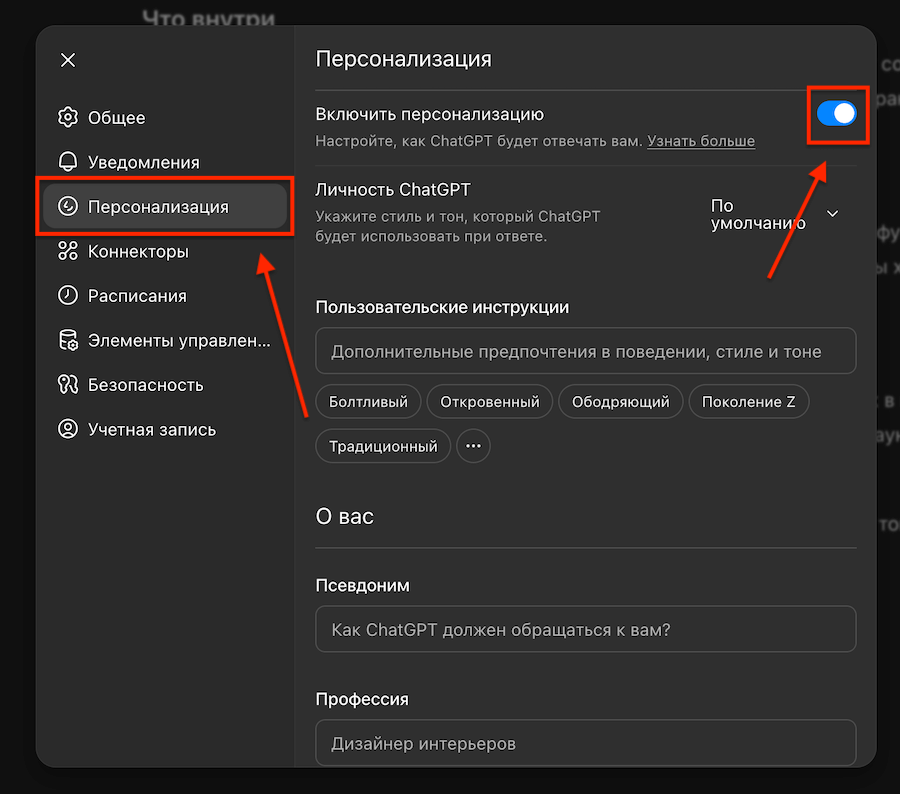Add the Болтливый style chip
Screen dimensions: 900x794
coord(368,401)
